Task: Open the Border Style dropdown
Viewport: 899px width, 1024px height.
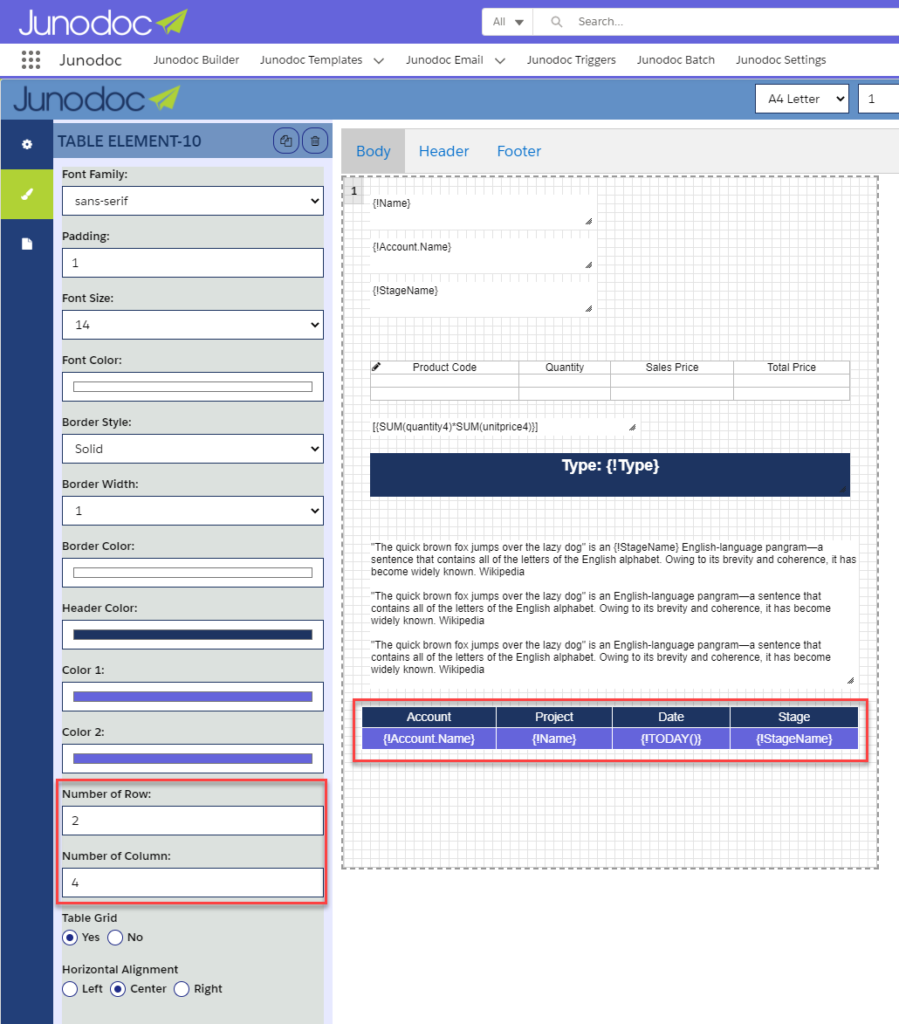Action: pyautogui.click(x=193, y=449)
